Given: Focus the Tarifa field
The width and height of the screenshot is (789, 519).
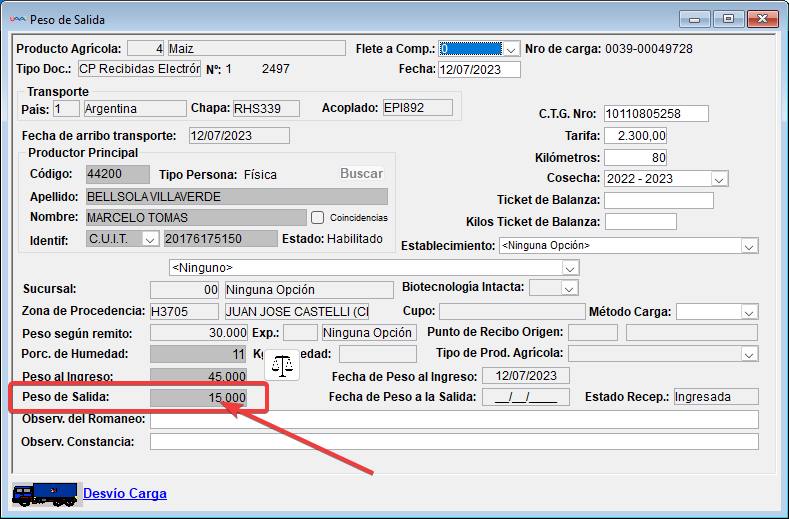Looking at the screenshot, I should pos(636,135).
